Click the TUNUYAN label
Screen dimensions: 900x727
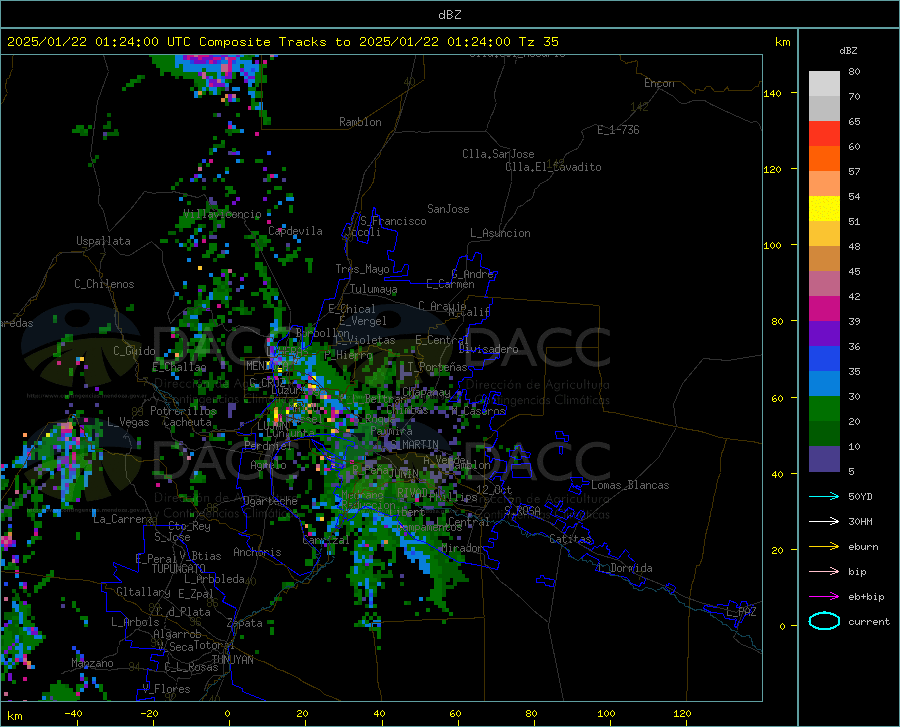[x=232, y=660]
